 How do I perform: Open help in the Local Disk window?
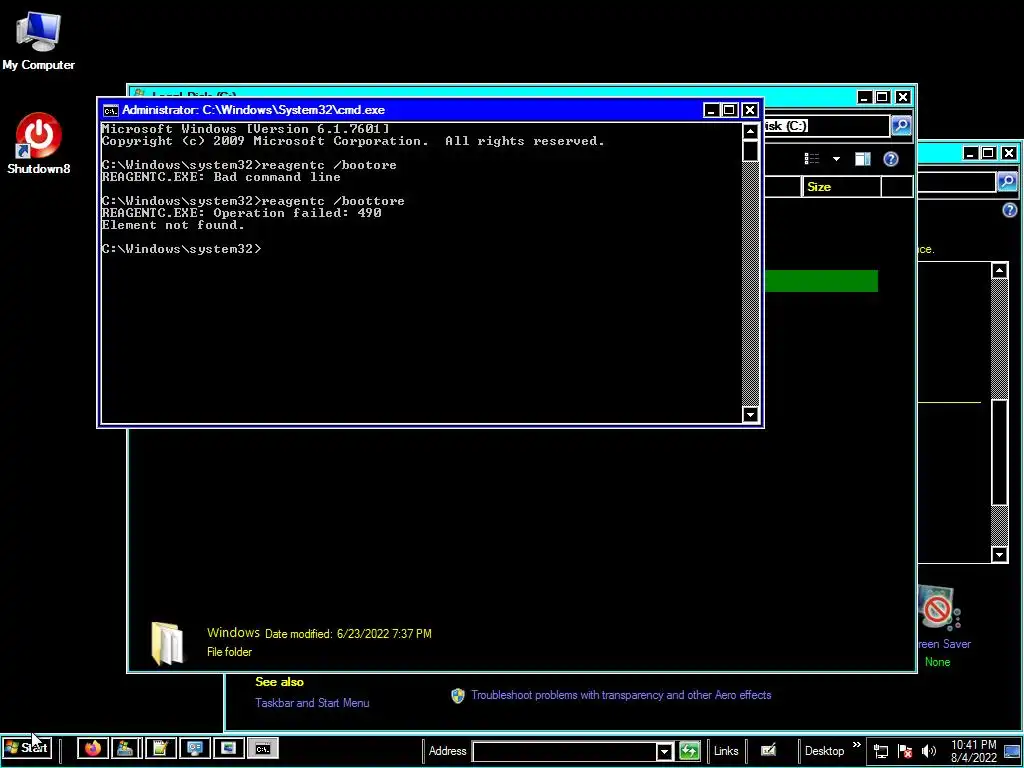point(891,159)
